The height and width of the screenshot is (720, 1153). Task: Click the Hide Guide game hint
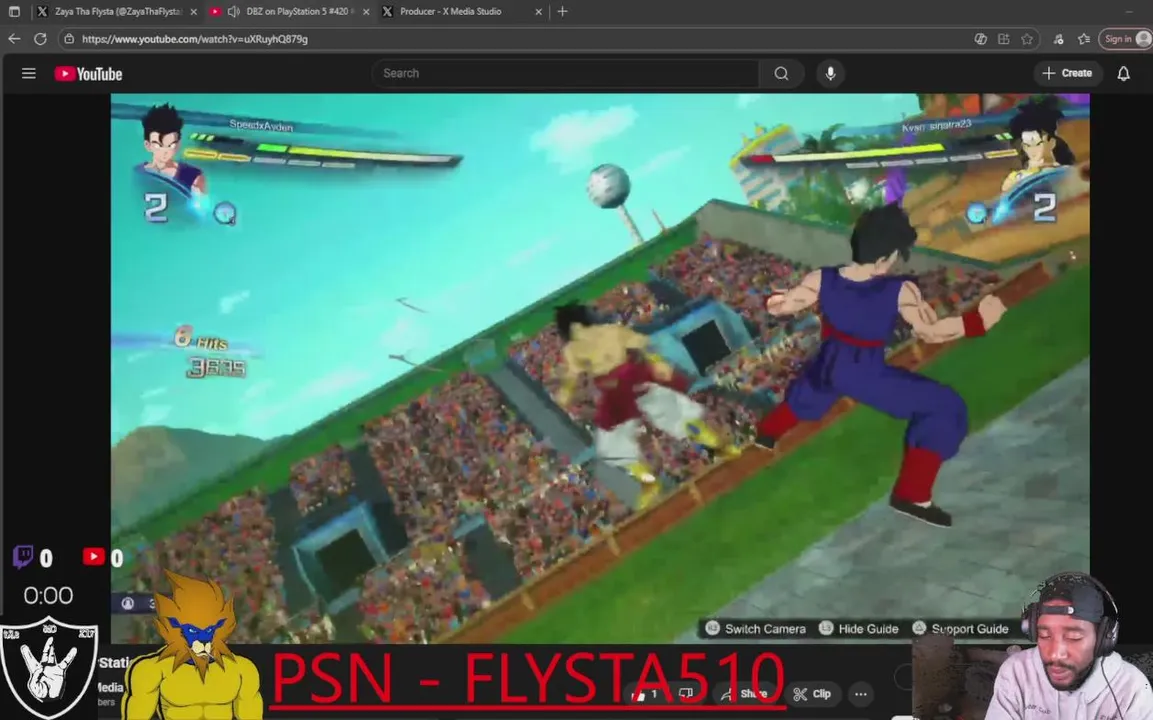pyautogui.click(x=859, y=629)
